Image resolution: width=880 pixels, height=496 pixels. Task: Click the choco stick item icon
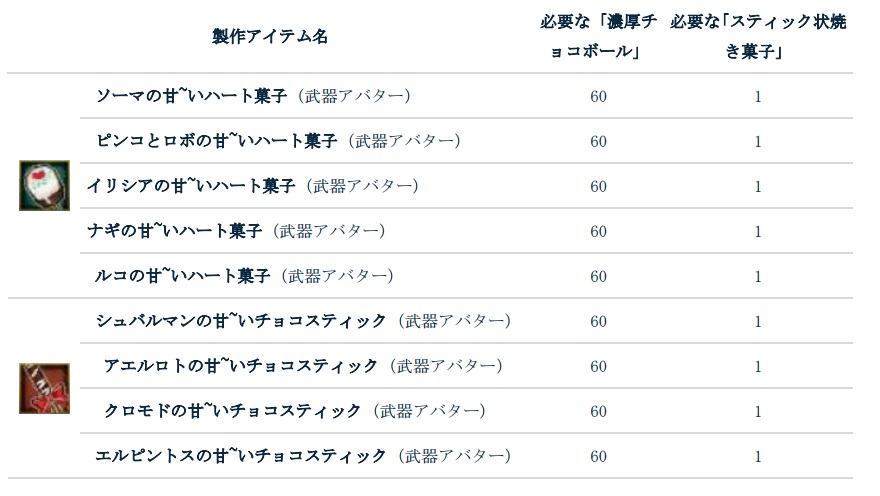(44, 389)
